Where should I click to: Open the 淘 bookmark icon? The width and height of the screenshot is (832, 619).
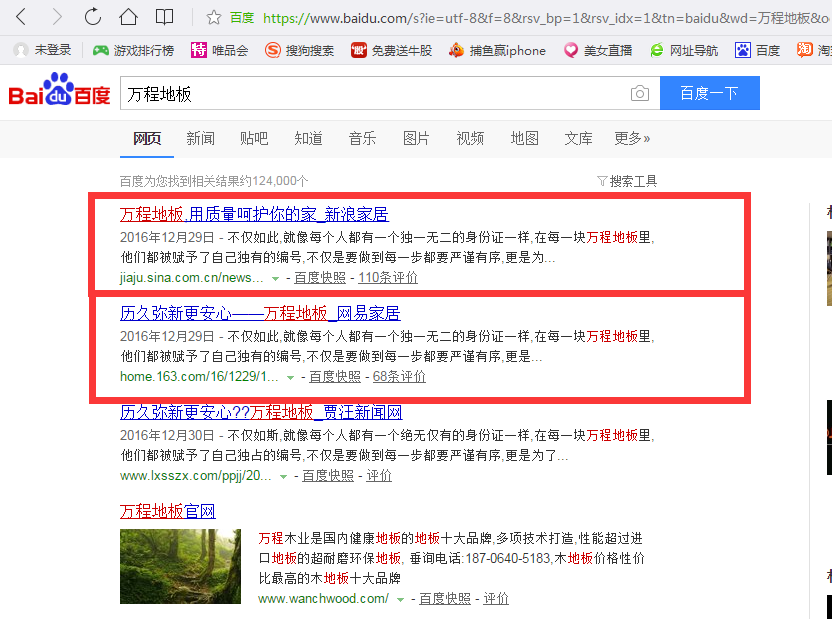[x=804, y=50]
